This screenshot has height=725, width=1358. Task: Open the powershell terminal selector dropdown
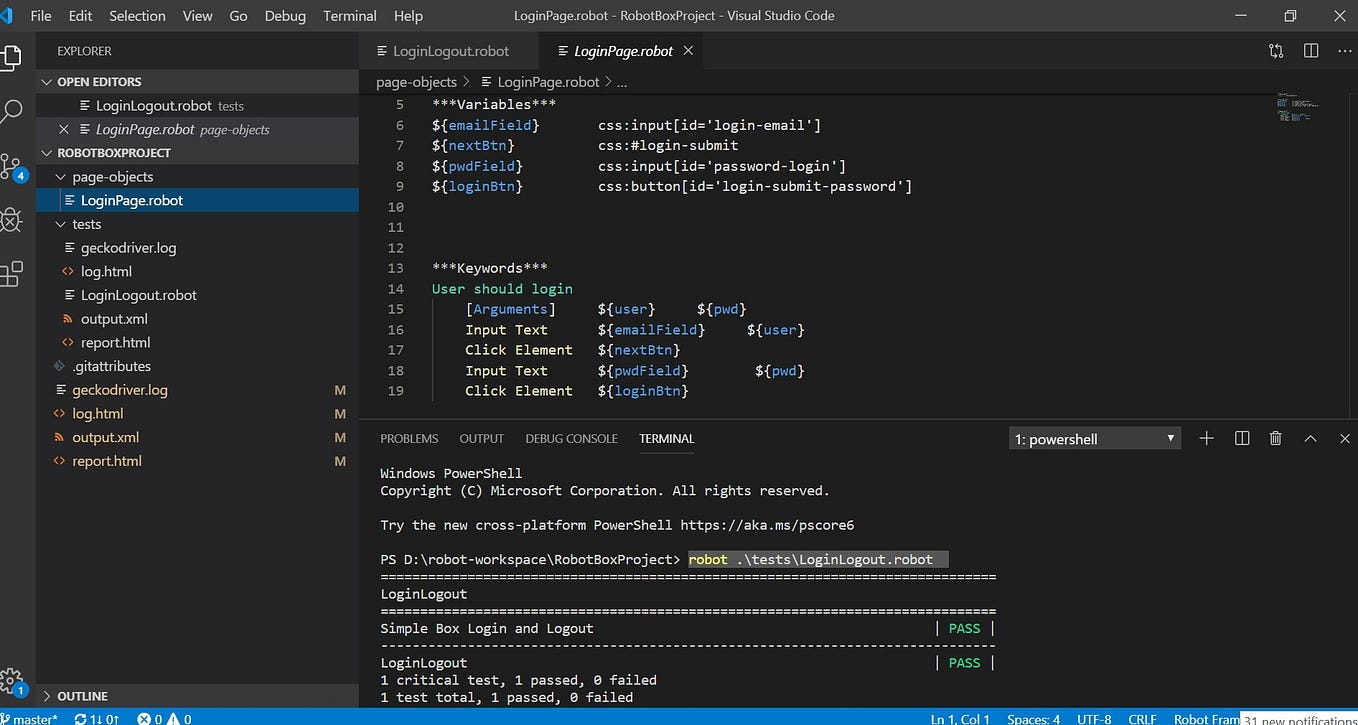[1093, 438]
